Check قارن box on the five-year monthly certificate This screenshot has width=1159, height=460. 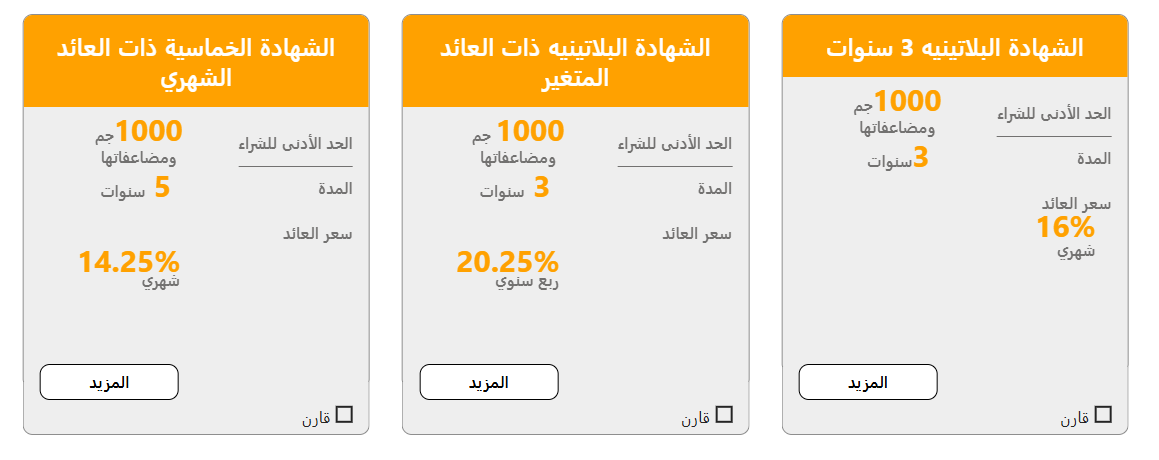[345, 414]
